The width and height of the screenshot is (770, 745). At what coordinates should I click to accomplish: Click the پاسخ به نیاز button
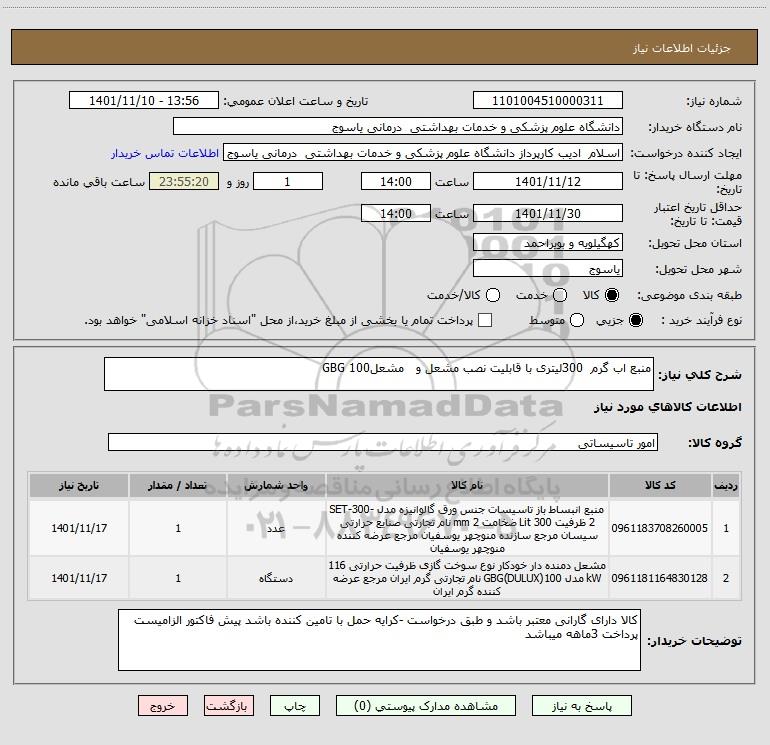coord(582,706)
